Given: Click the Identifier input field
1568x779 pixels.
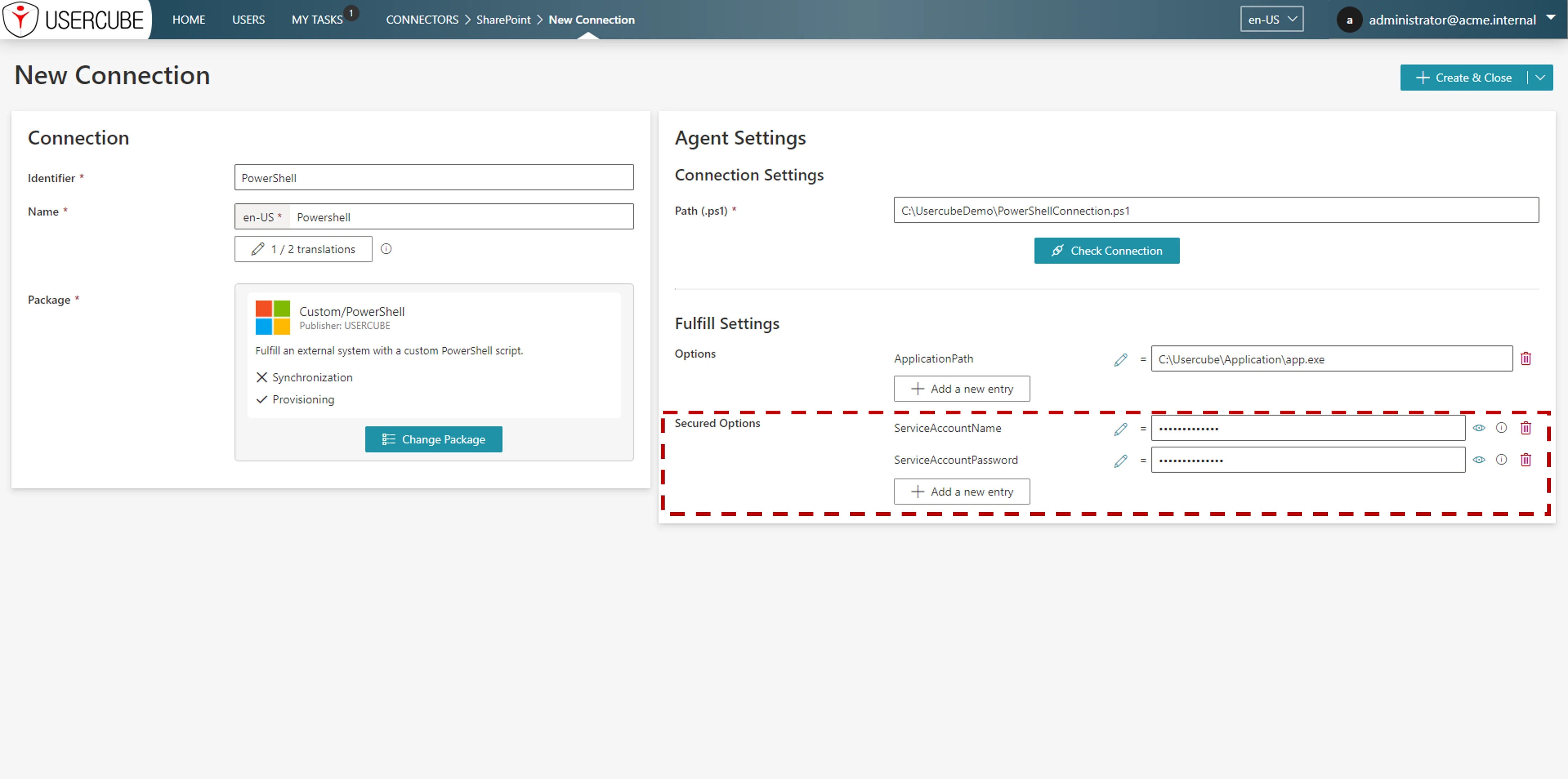Looking at the screenshot, I should [x=434, y=177].
